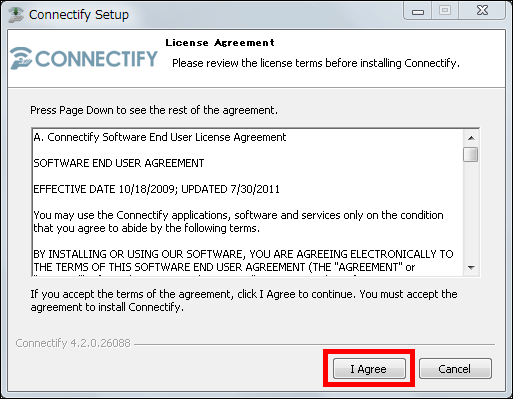Click the Connectify 4.2.0.26088 version label
Screen dimensions: 513x399
tap(73, 343)
